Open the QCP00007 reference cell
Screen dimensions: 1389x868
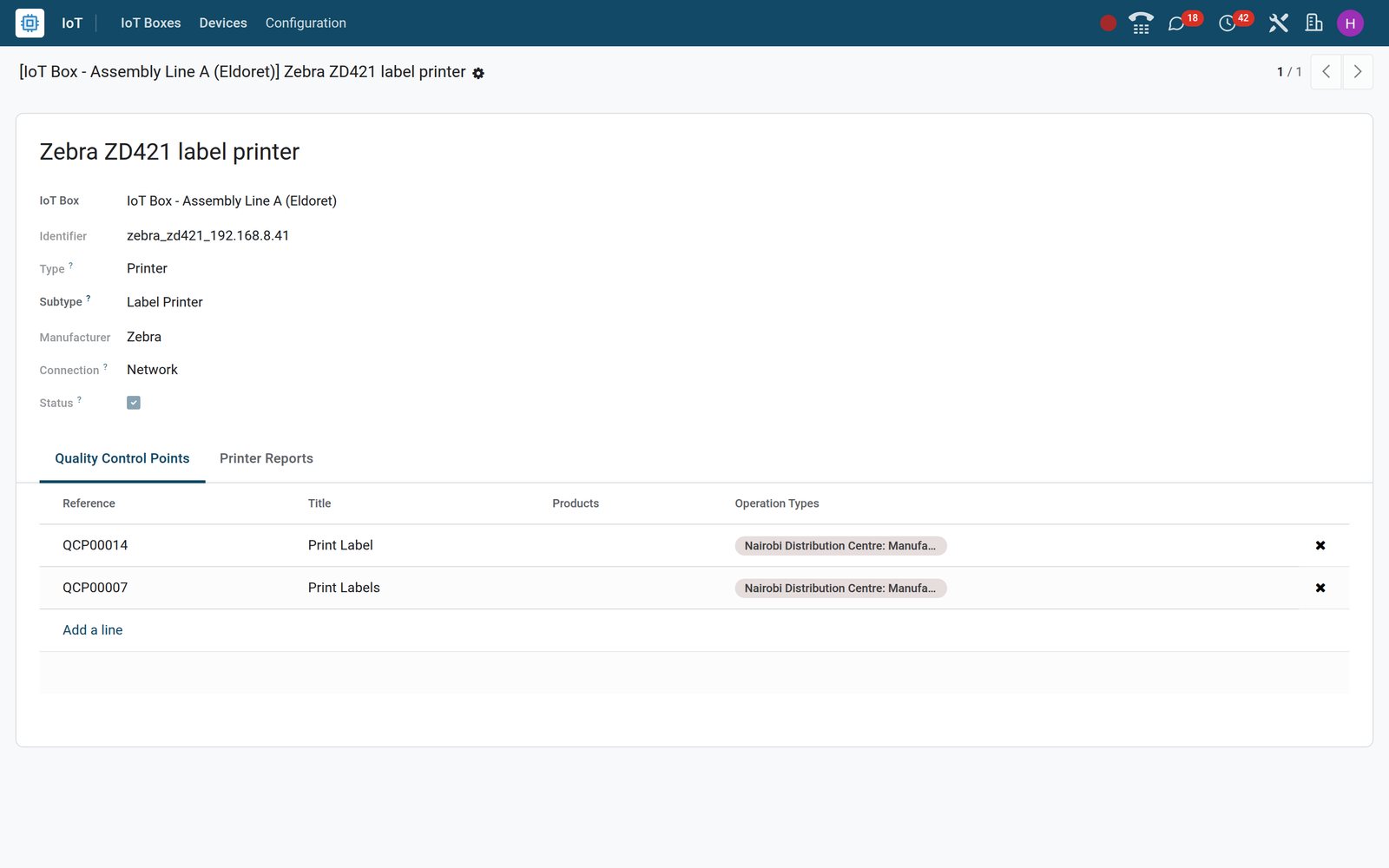pos(95,588)
